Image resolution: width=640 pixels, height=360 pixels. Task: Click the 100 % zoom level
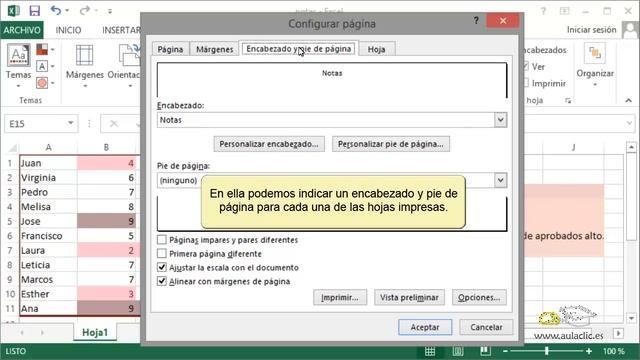click(614, 351)
